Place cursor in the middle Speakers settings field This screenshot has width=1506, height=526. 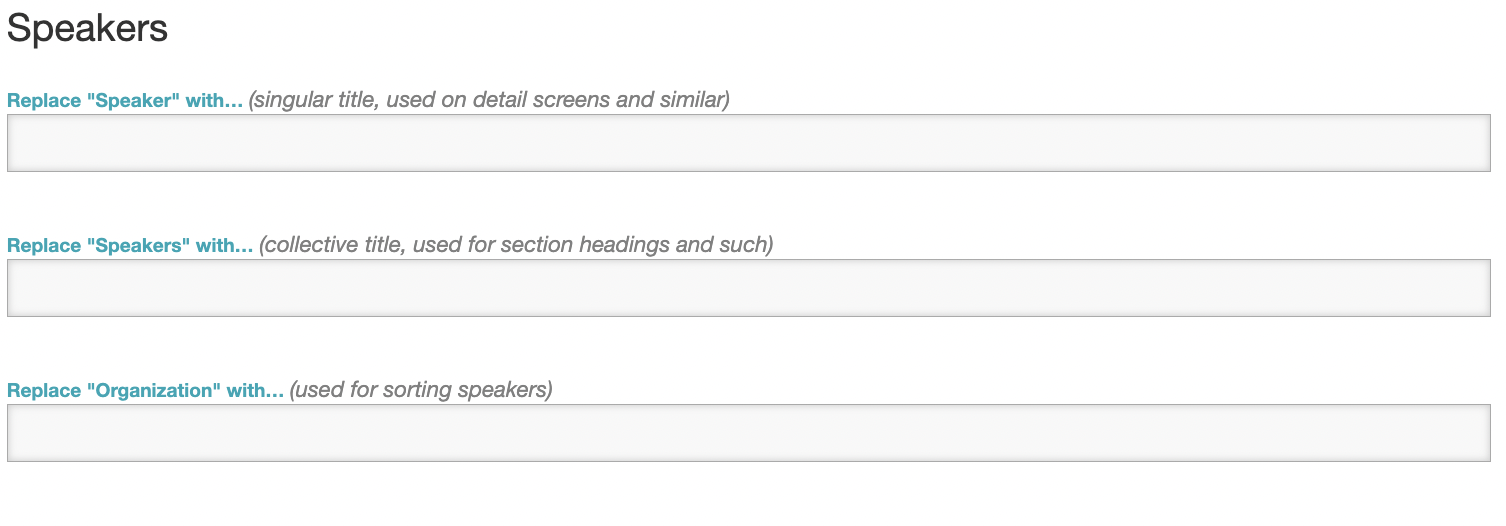coord(748,288)
